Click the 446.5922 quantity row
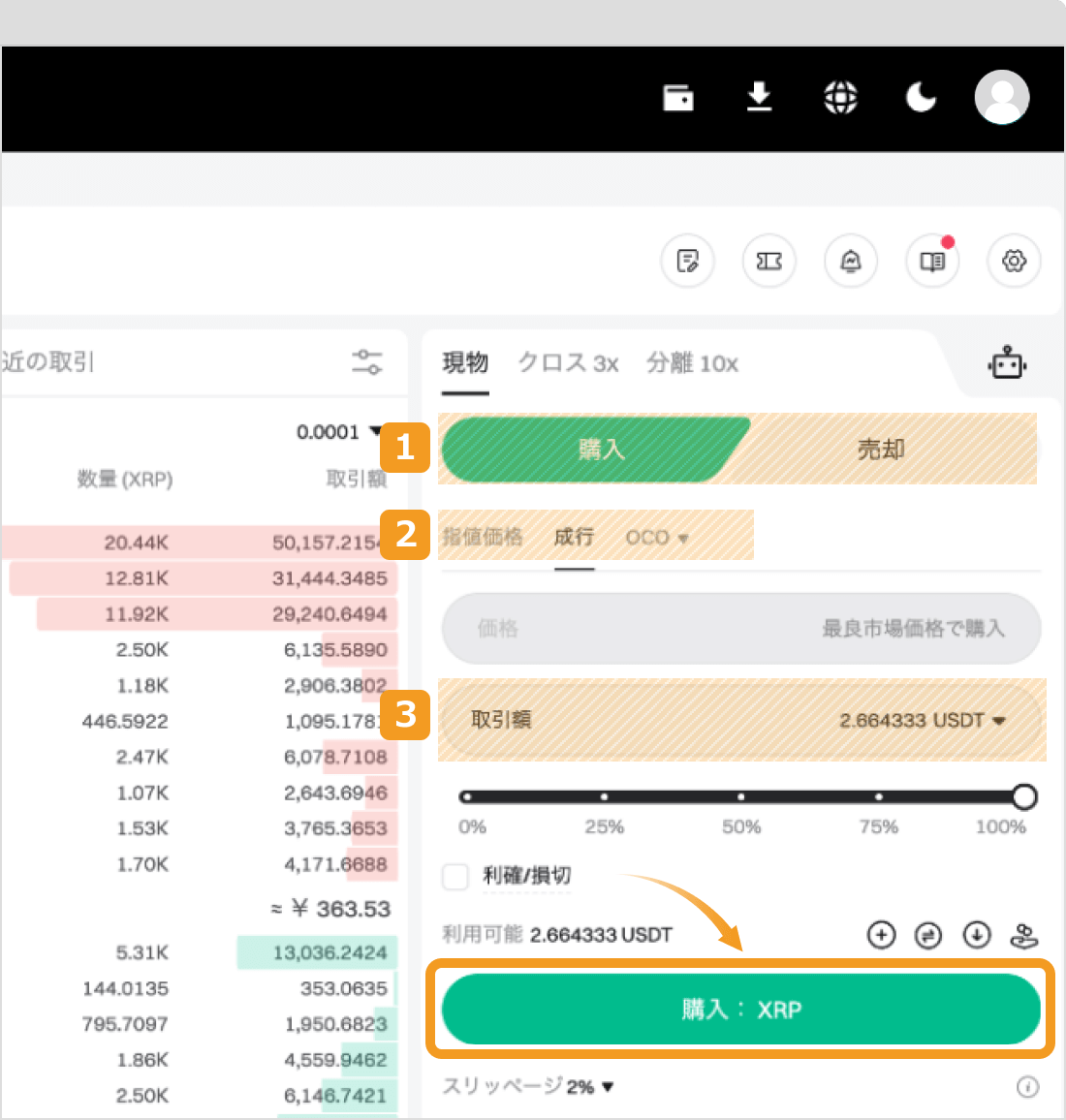Image resolution: width=1066 pixels, height=1120 pixels. click(x=199, y=721)
